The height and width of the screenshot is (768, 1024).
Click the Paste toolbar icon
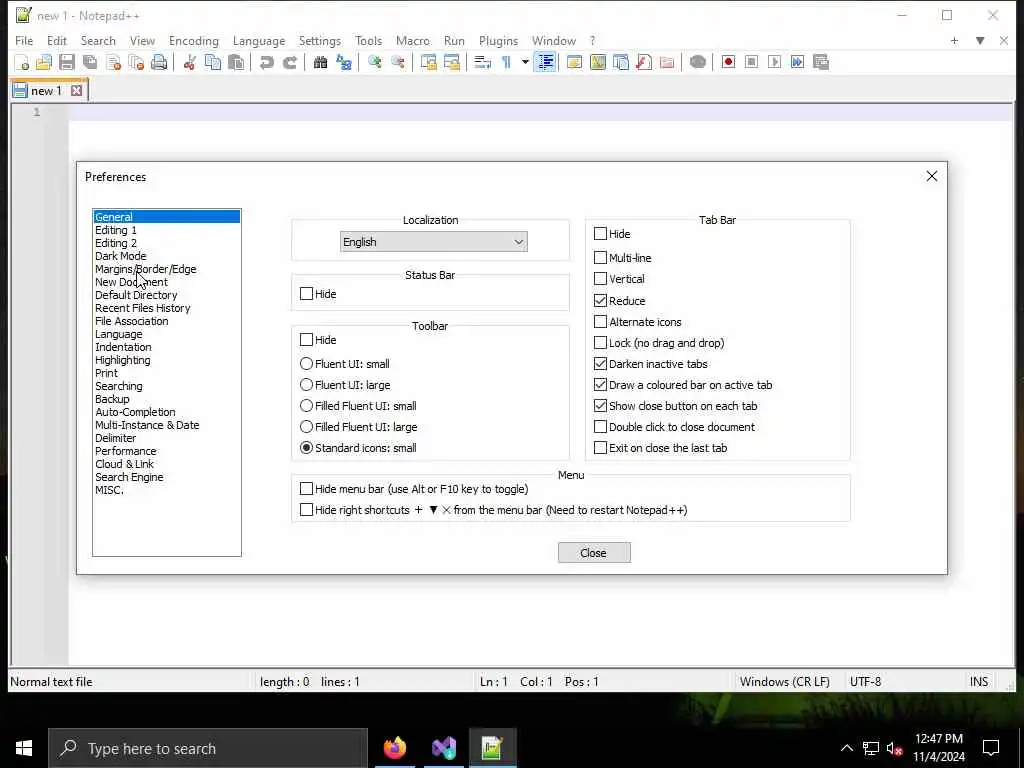(x=236, y=62)
